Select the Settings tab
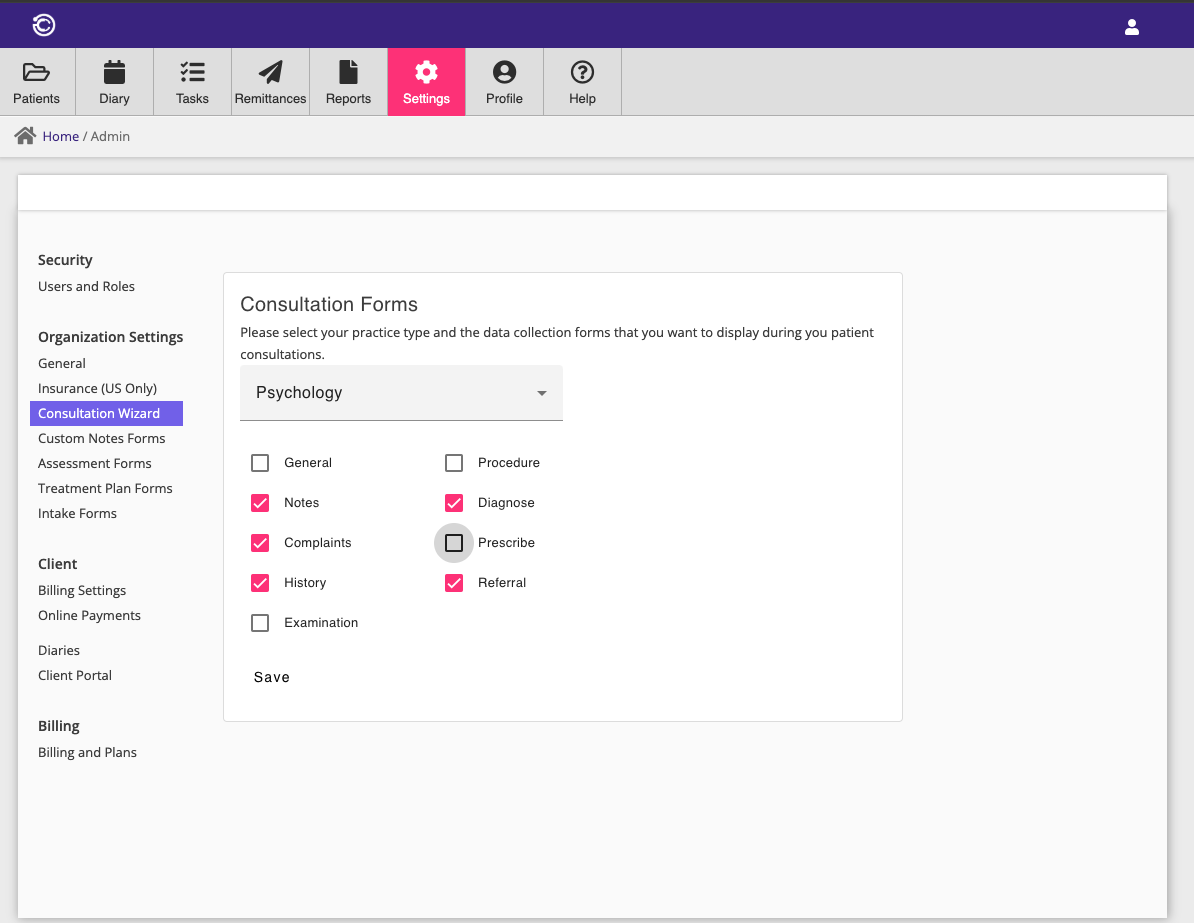The width and height of the screenshot is (1194, 923). click(x=426, y=82)
